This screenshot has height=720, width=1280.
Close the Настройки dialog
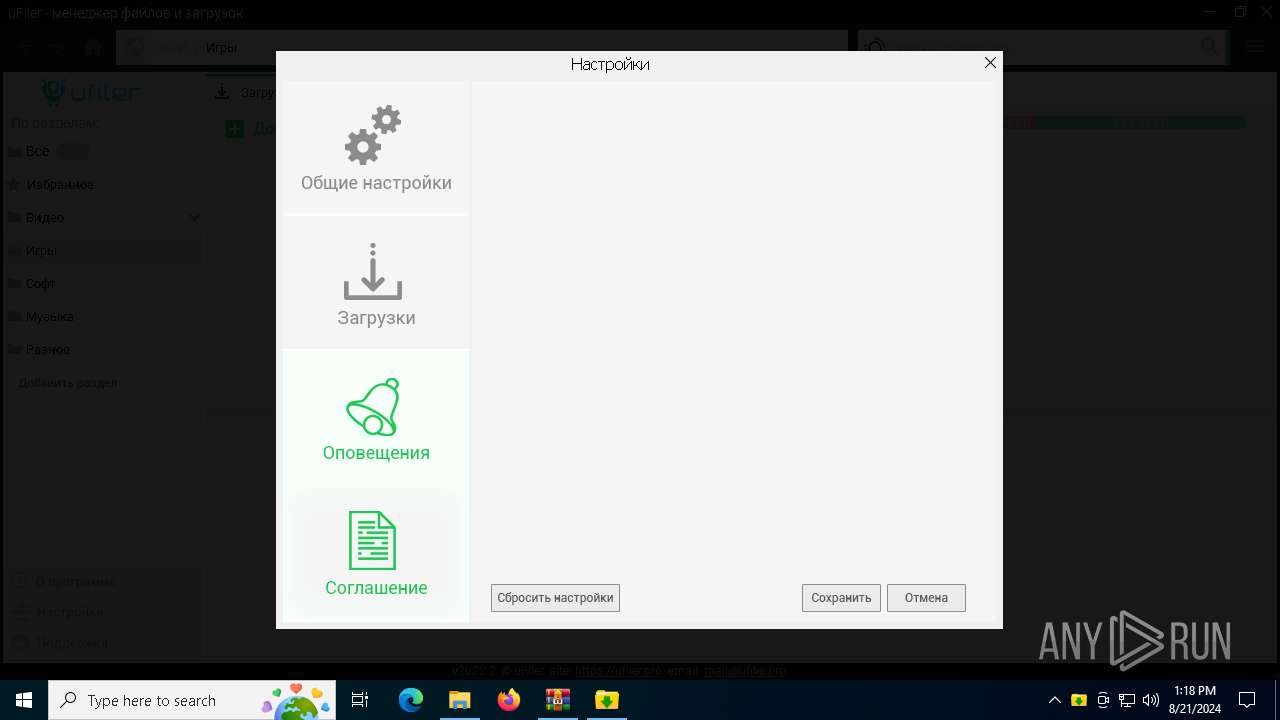point(990,63)
